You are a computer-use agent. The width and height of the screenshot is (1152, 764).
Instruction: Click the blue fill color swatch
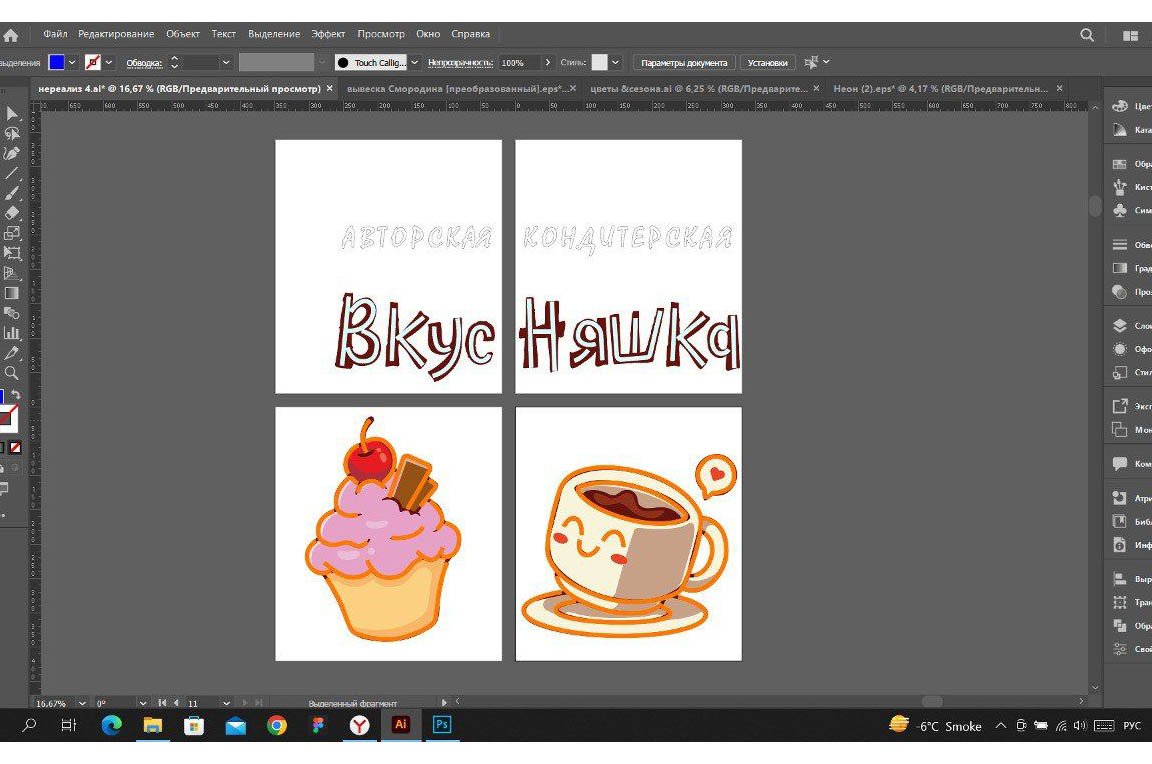click(x=57, y=62)
